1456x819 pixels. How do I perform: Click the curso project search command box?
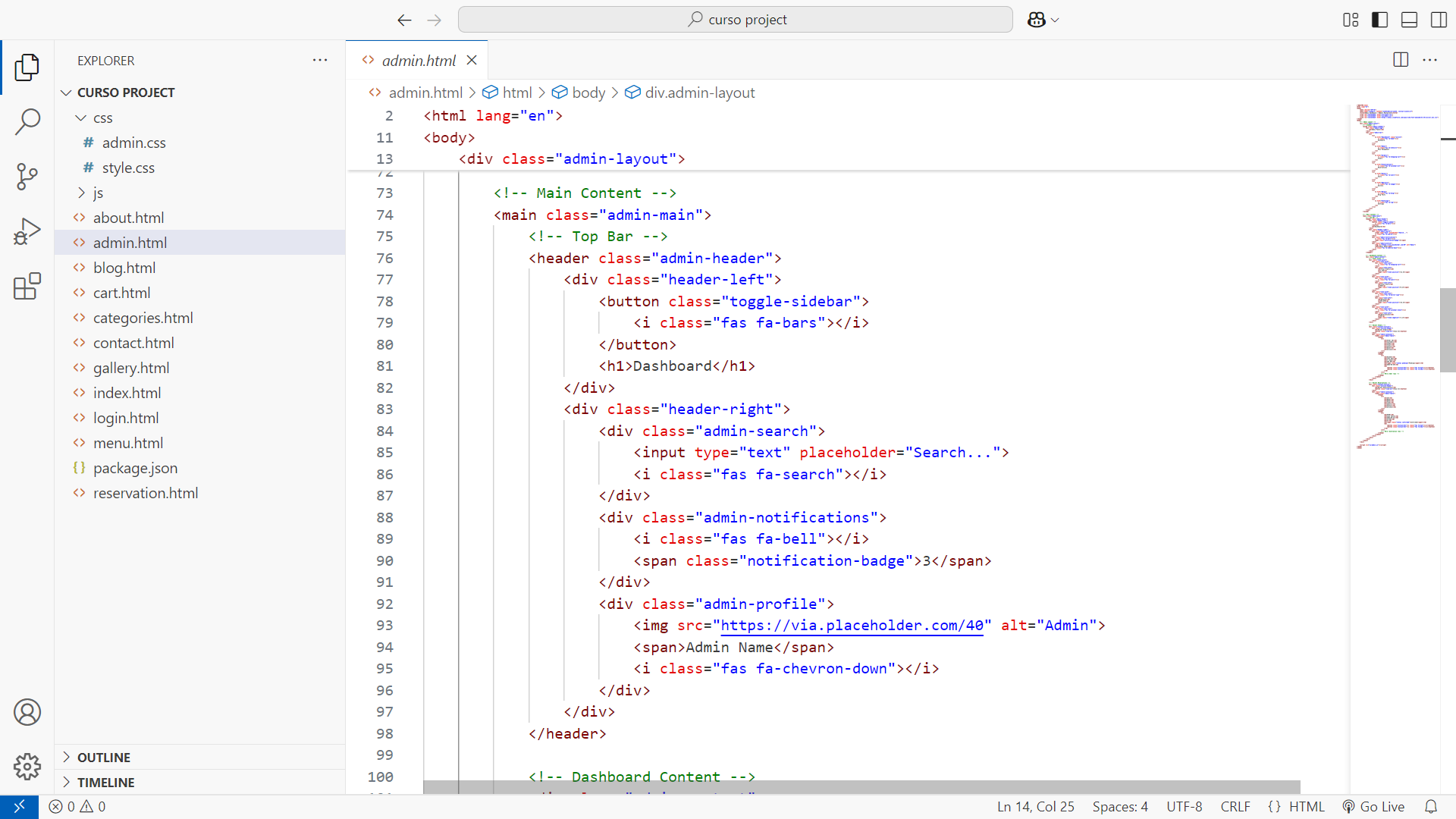coord(735,20)
